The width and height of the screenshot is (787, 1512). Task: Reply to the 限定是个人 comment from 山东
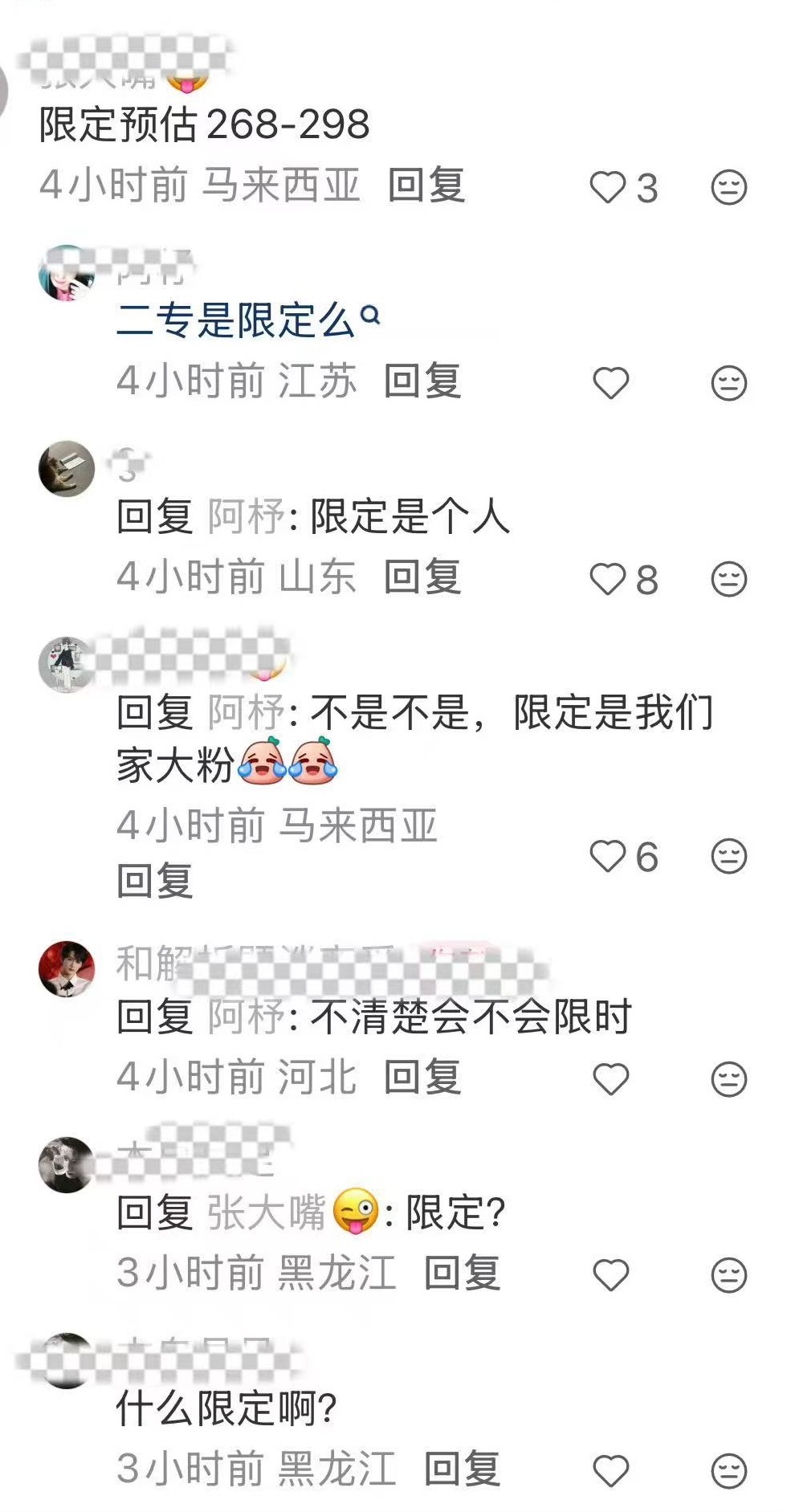(x=422, y=577)
